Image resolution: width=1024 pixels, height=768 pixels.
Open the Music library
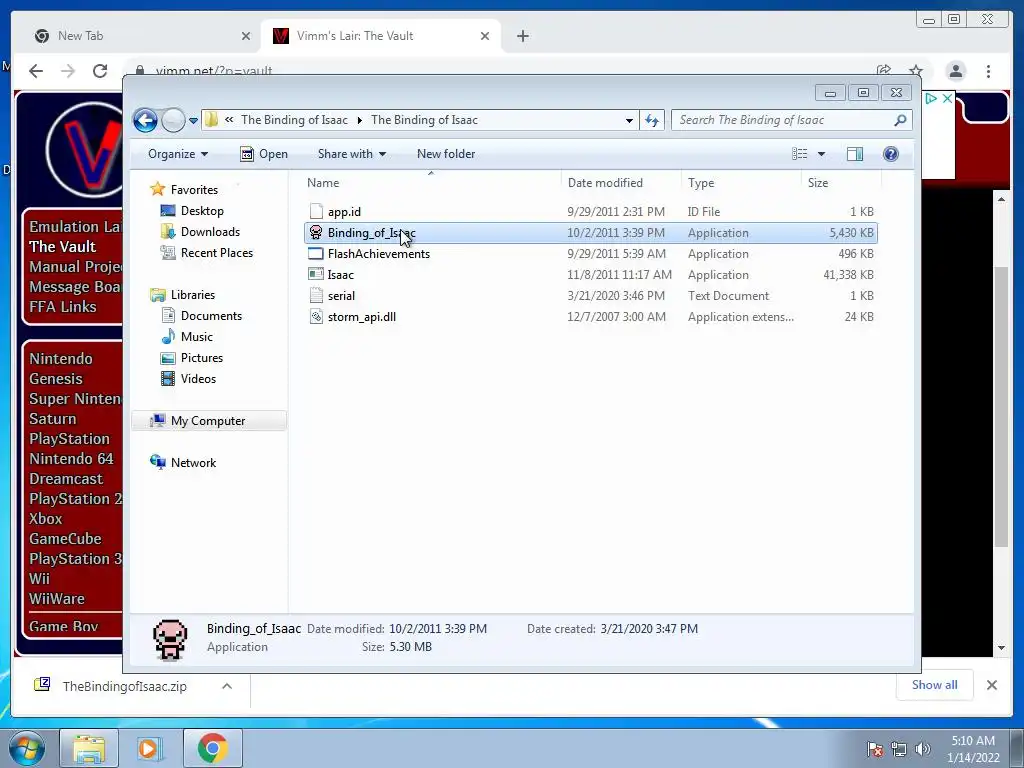pyautogui.click(x=197, y=337)
